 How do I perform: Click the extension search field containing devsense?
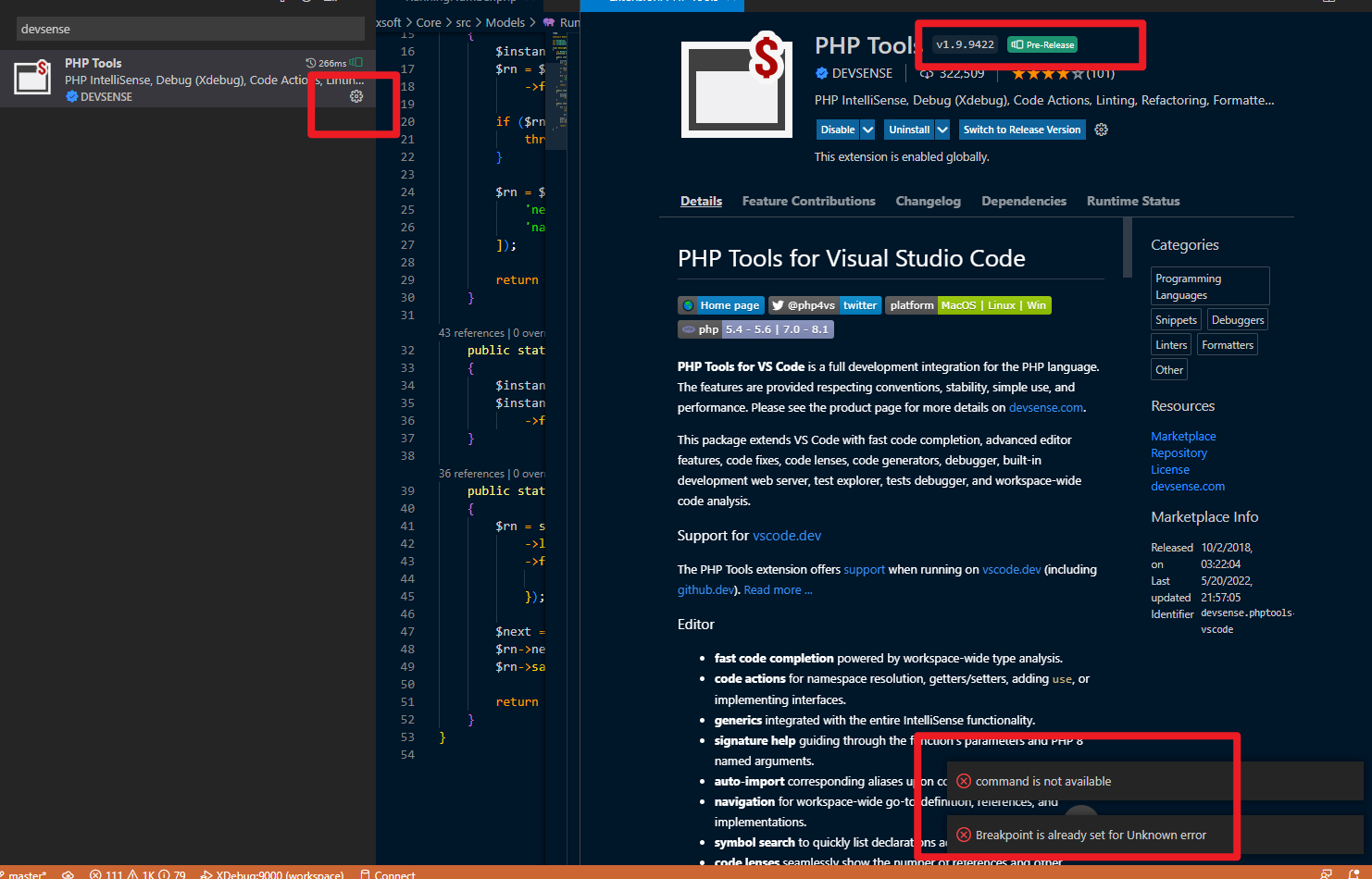coord(190,29)
